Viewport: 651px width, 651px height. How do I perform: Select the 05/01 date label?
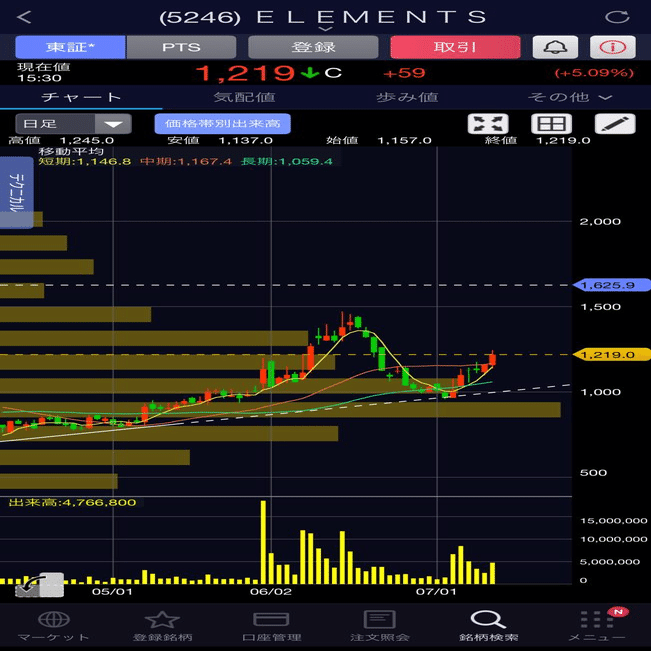[112, 591]
